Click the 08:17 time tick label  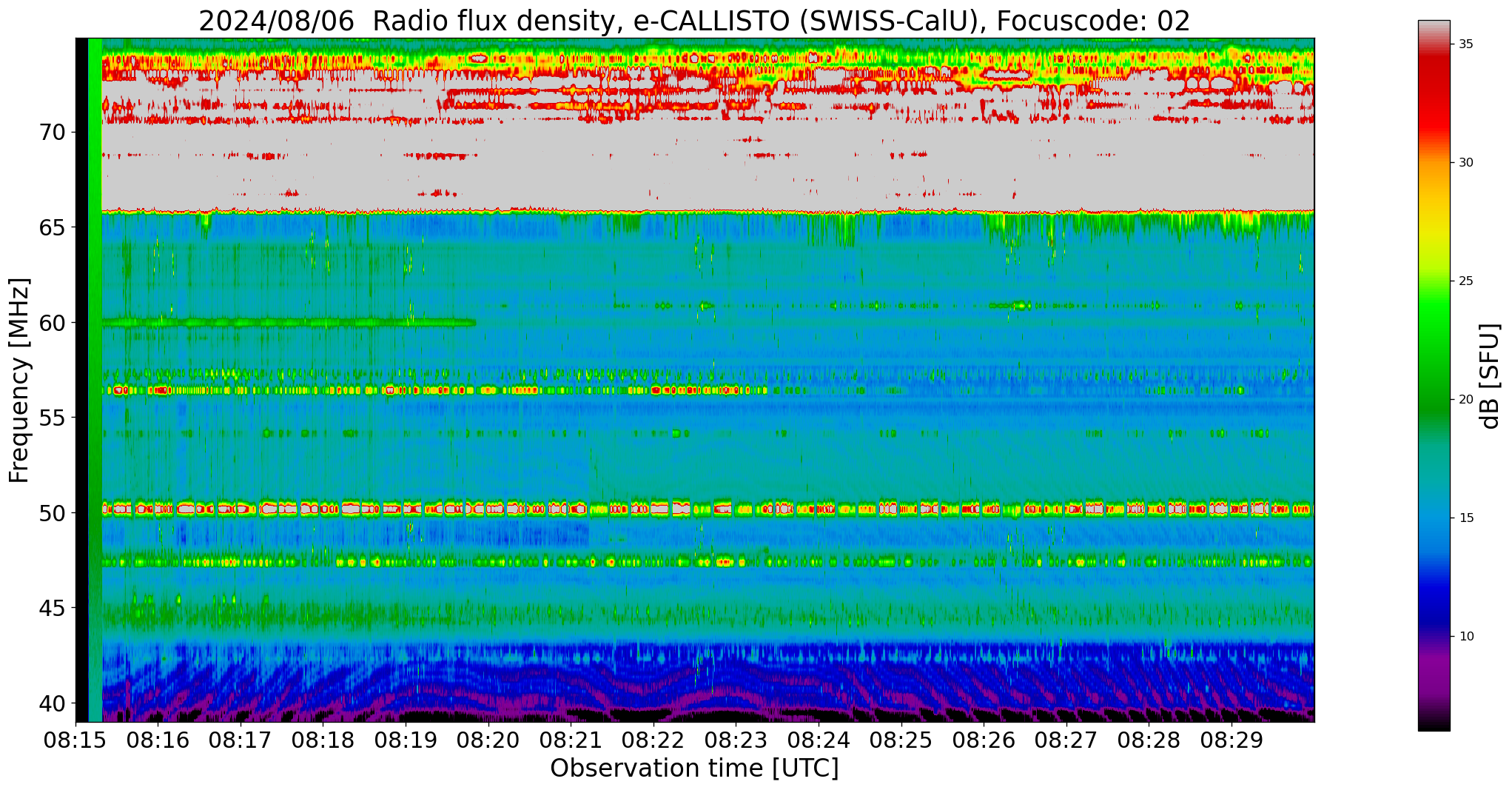241,740
